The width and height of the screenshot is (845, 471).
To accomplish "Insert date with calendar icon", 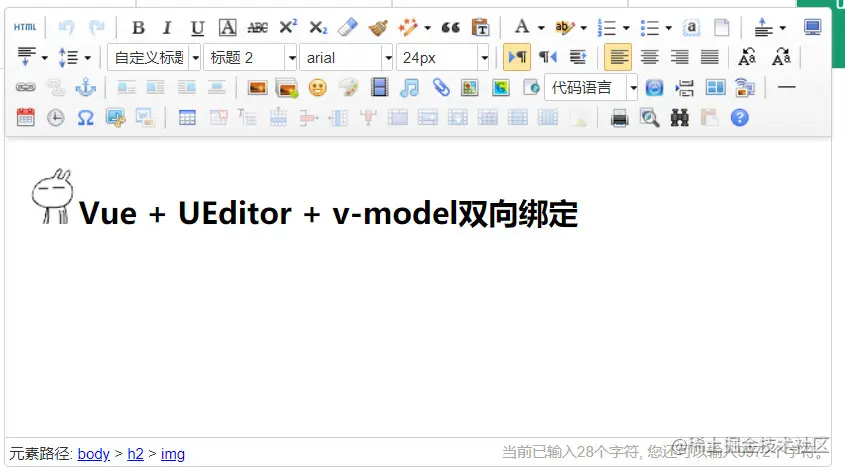I will click(25, 117).
